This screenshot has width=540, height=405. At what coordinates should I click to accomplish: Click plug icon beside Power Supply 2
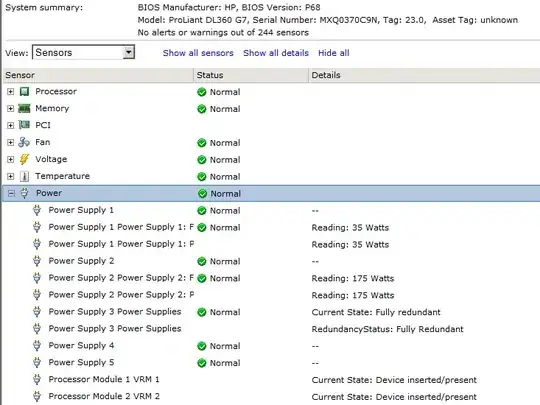[37, 261]
